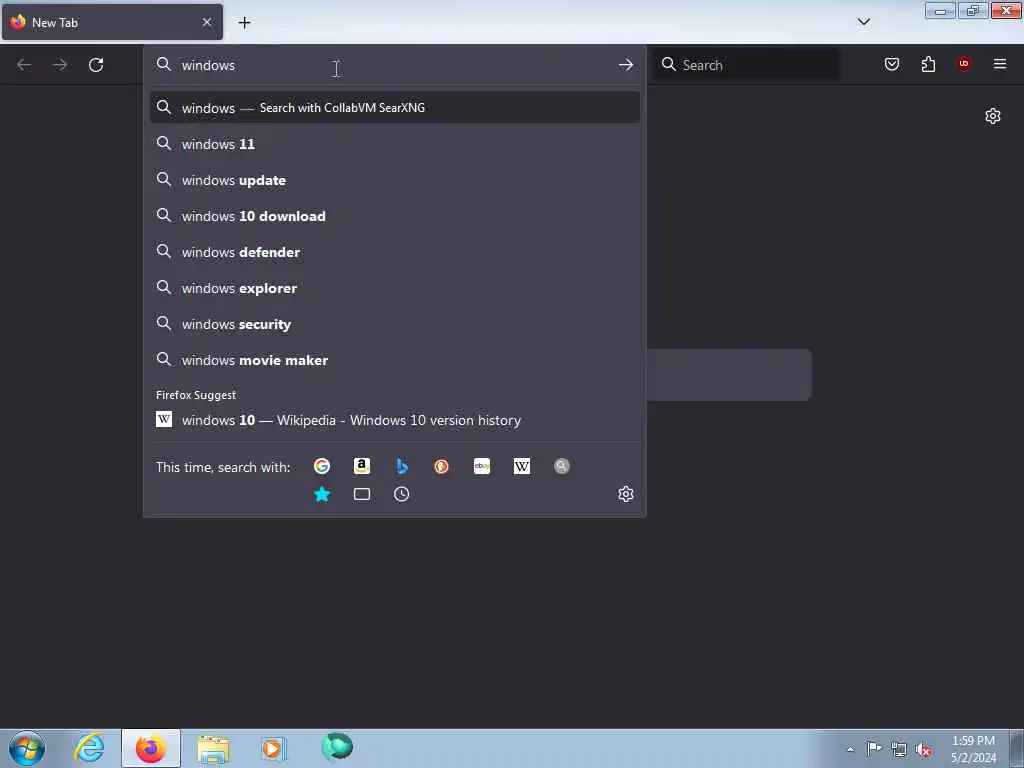Open Save to Pocket button
The width and height of the screenshot is (1024, 768).
coord(892,64)
